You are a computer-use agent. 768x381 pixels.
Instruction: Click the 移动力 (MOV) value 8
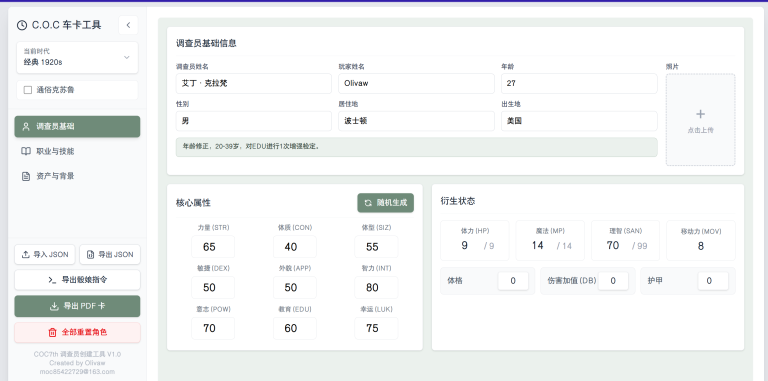coord(700,246)
